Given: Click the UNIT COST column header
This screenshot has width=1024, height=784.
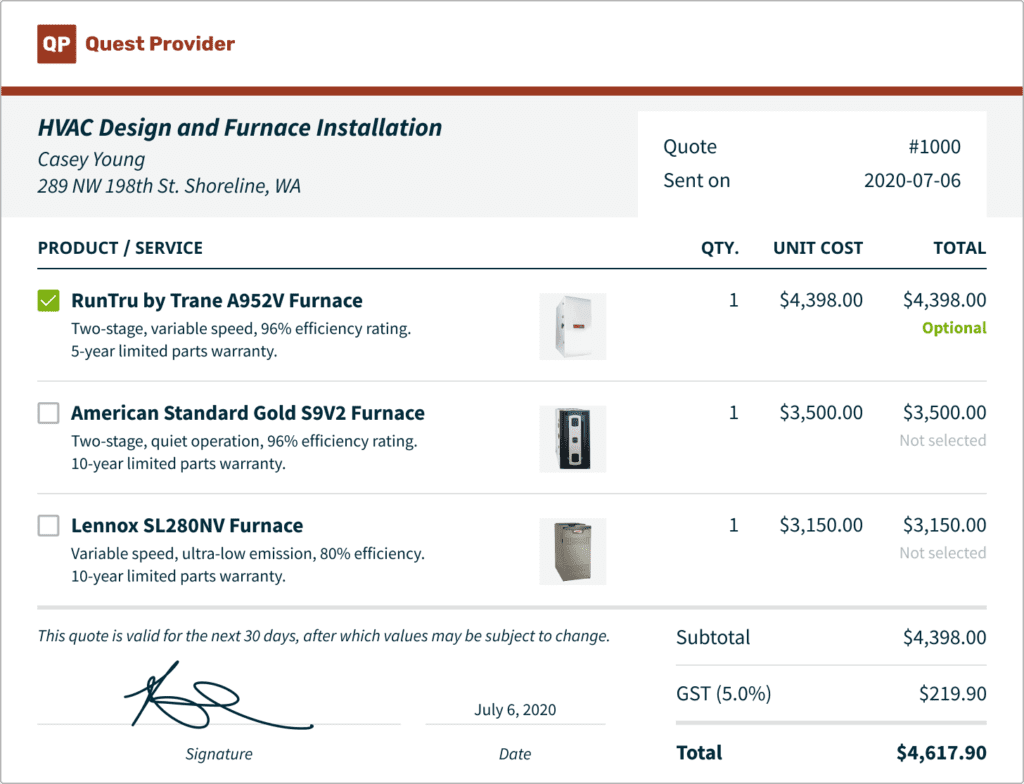Looking at the screenshot, I should pos(817,248).
